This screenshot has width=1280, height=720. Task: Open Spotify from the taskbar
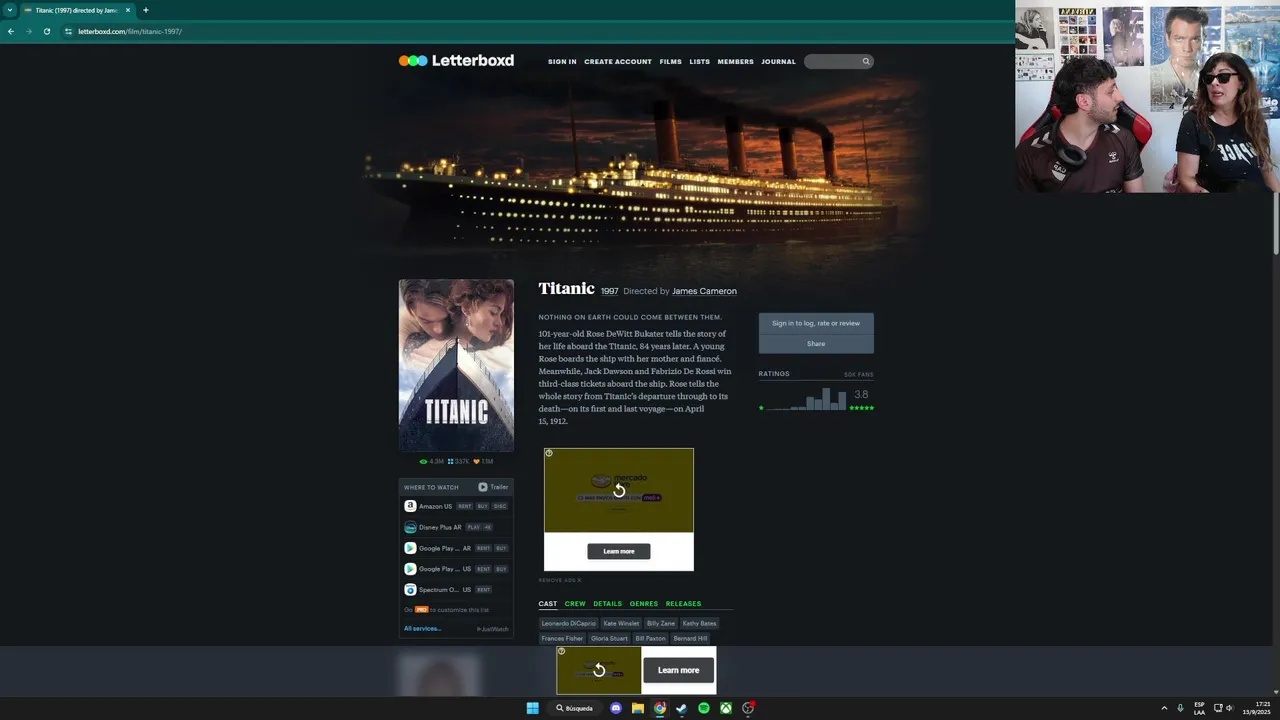pyautogui.click(x=704, y=708)
